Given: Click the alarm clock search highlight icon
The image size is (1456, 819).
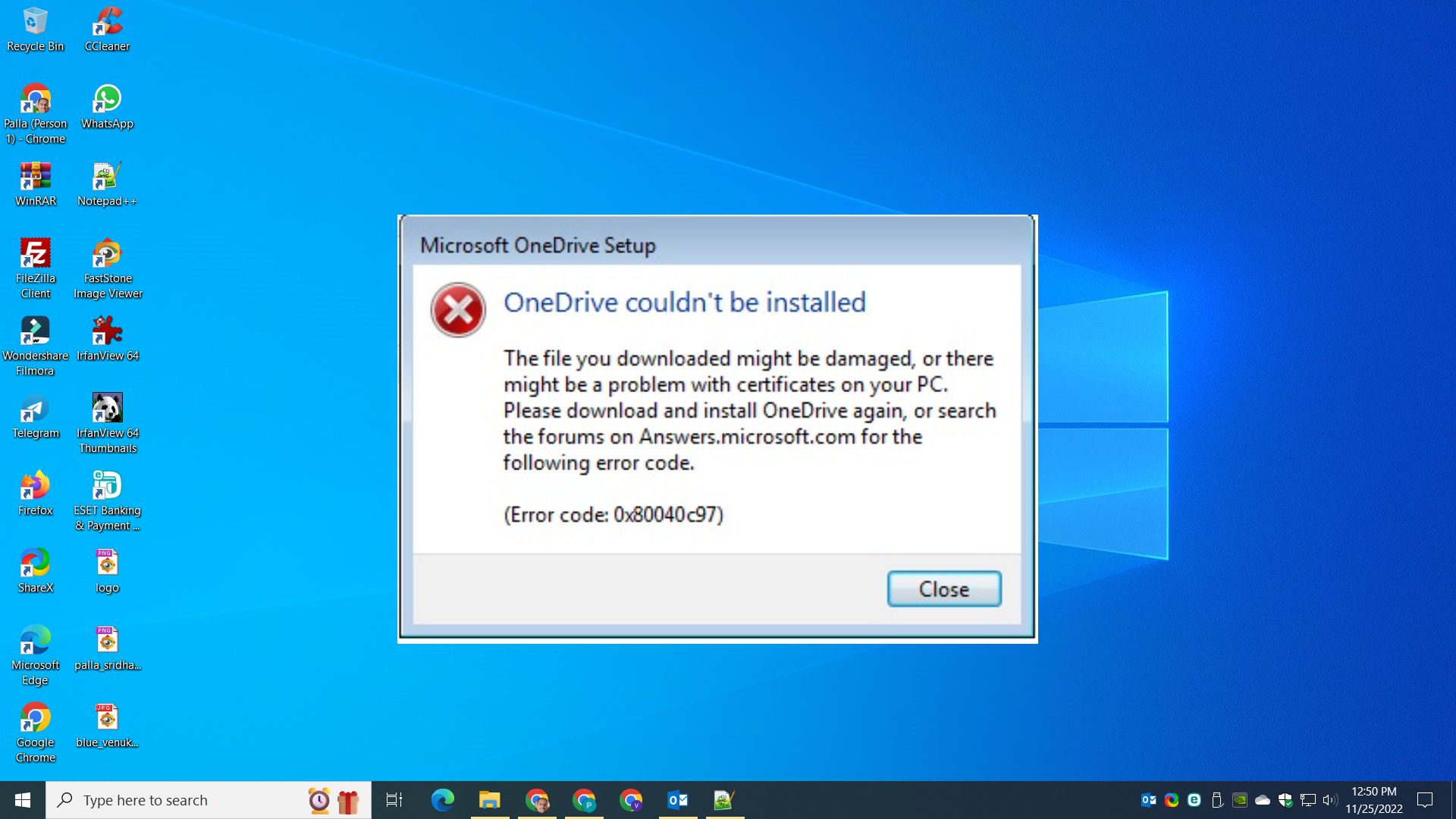Looking at the screenshot, I should coord(319,800).
